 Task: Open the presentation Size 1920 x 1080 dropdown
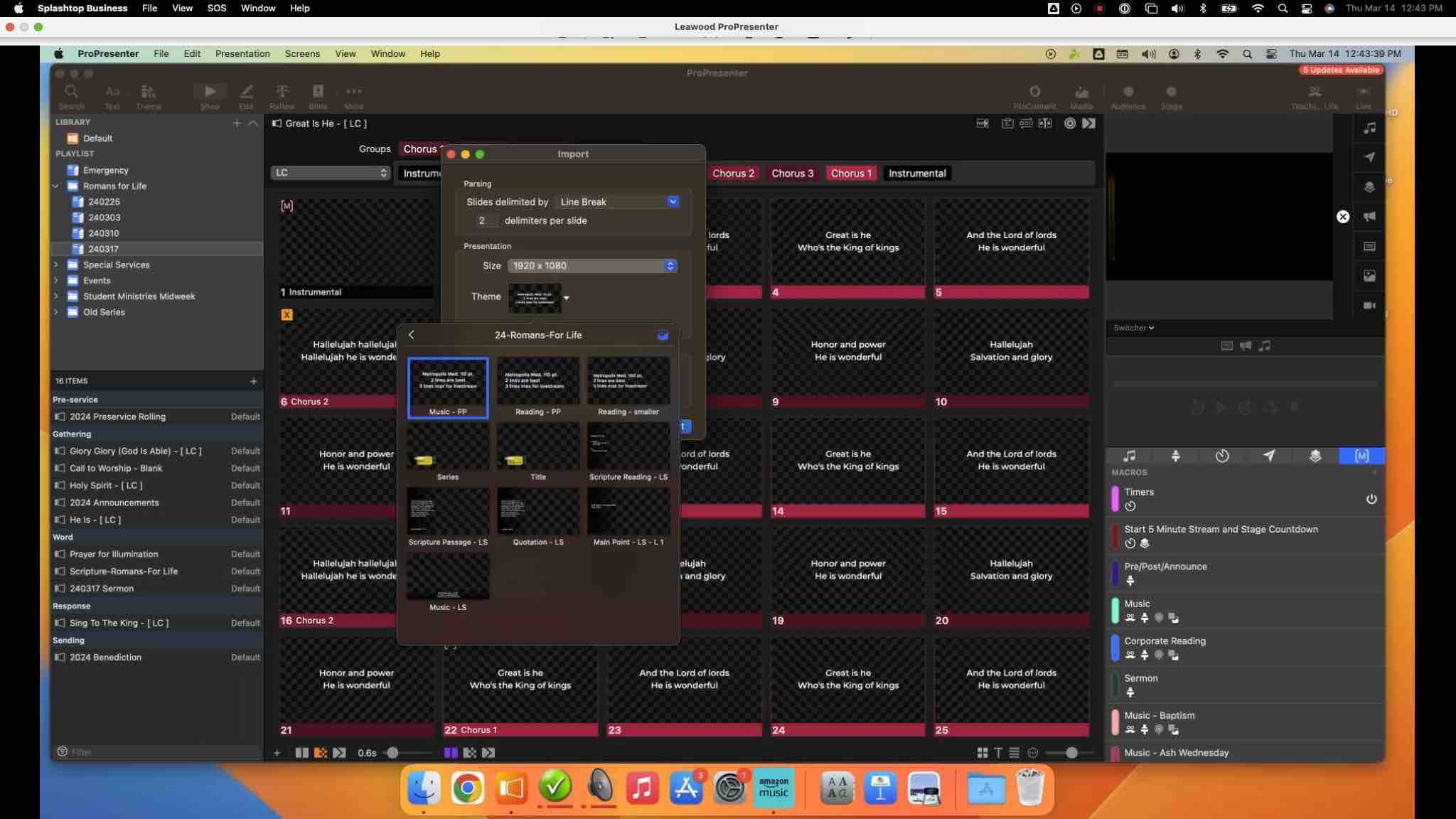(591, 266)
